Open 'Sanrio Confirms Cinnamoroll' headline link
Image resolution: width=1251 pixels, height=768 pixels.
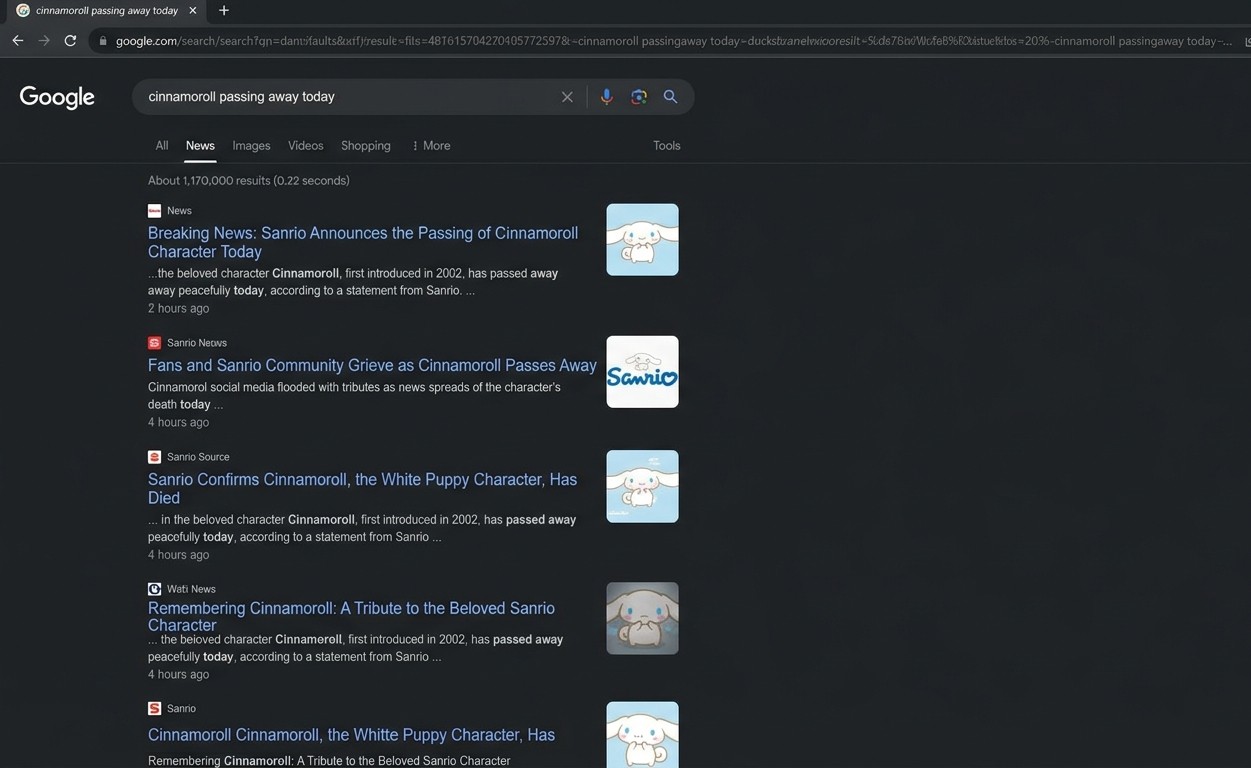tap(362, 488)
